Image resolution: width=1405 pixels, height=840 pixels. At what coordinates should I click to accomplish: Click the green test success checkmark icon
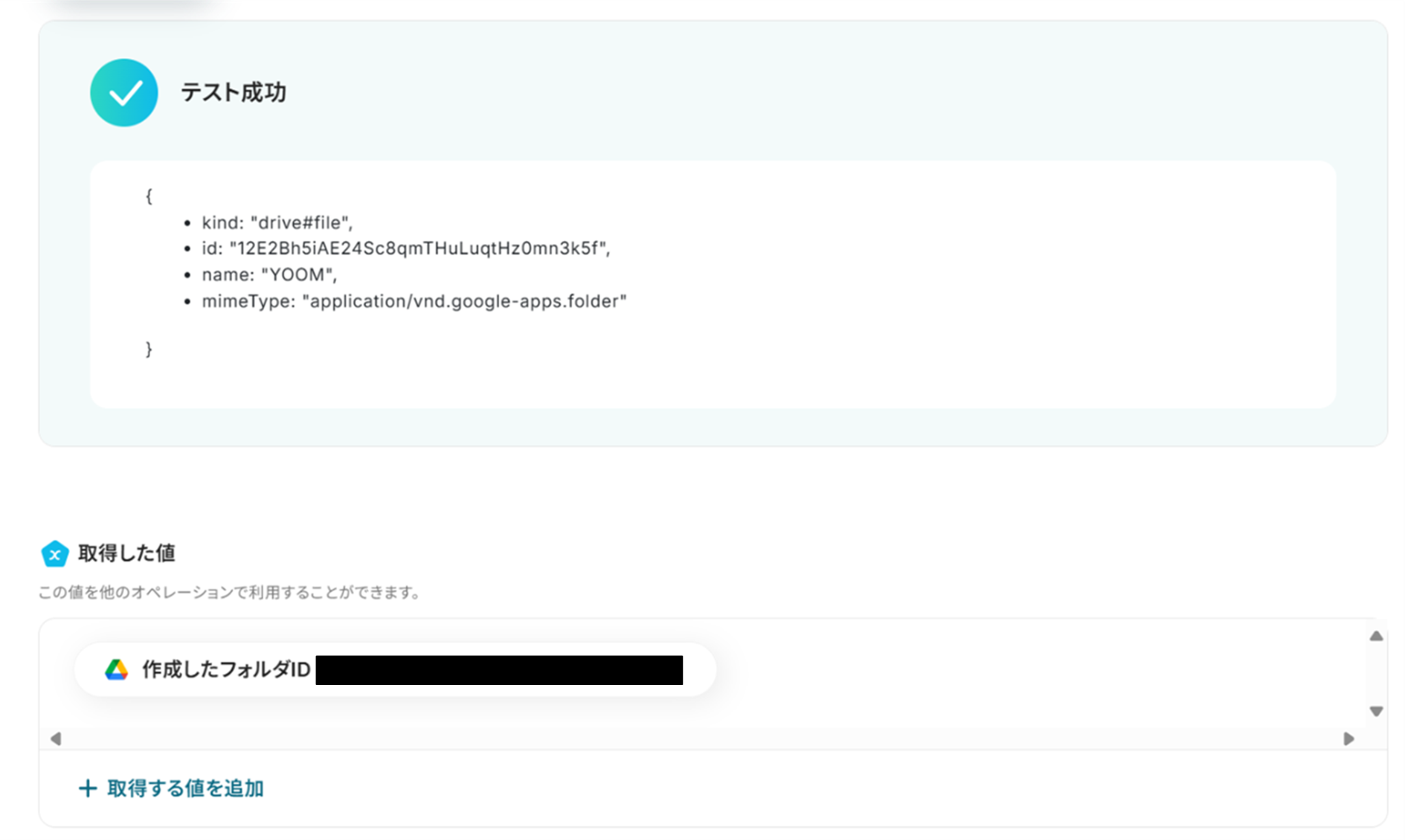(x=123, y=93)
